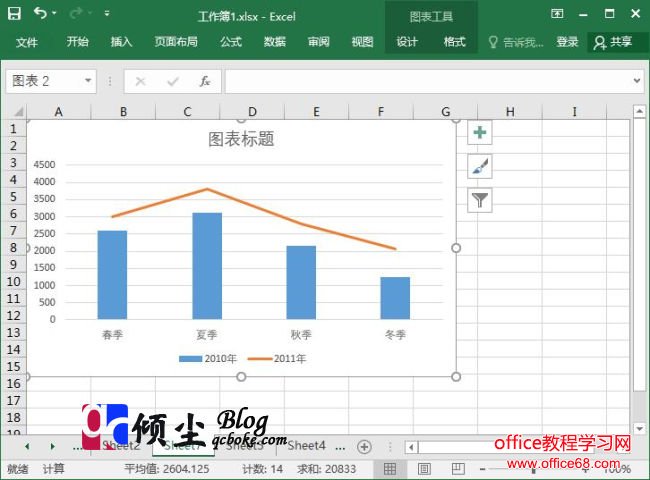Click the Cancel X icon in formula bar
Screen dimensions: 650x480
coord(141,81)
